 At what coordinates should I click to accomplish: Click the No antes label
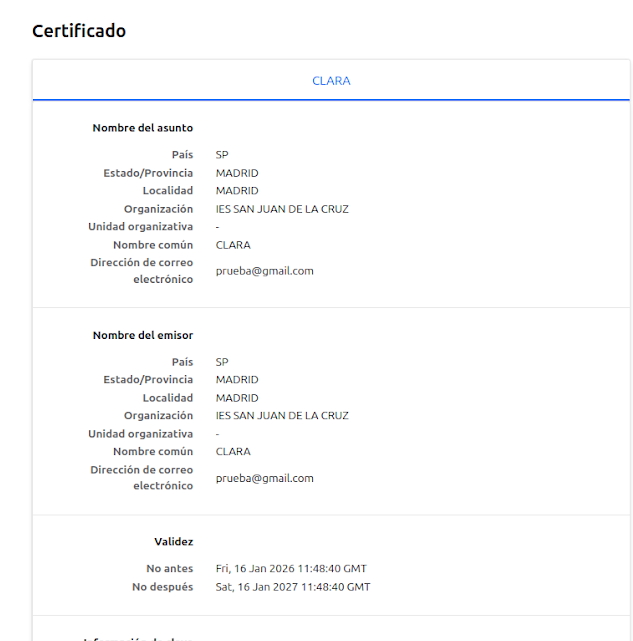(x=169, y=568)
